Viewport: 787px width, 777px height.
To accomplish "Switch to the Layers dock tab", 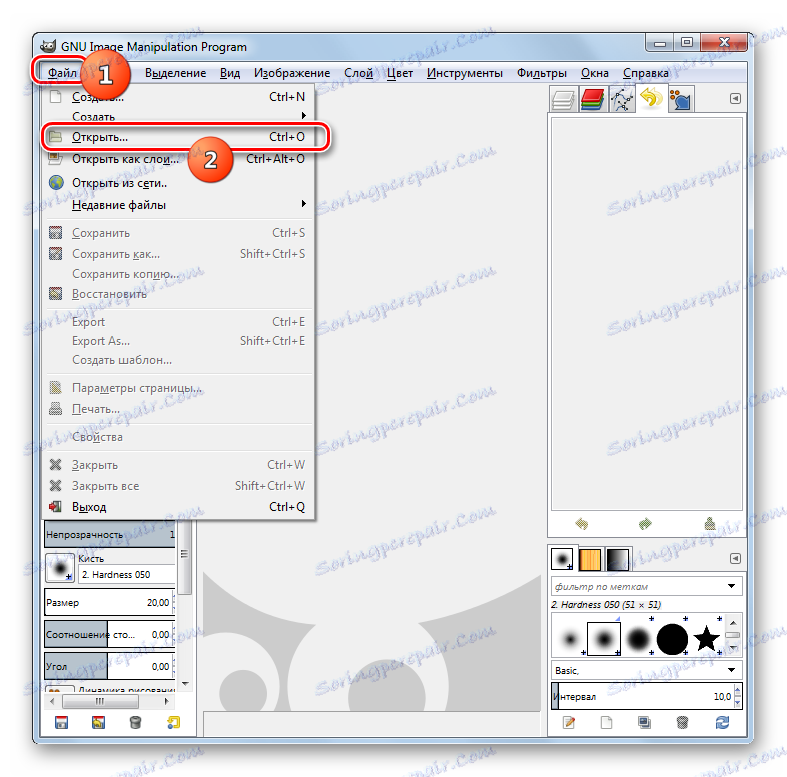I will [563, 99].
